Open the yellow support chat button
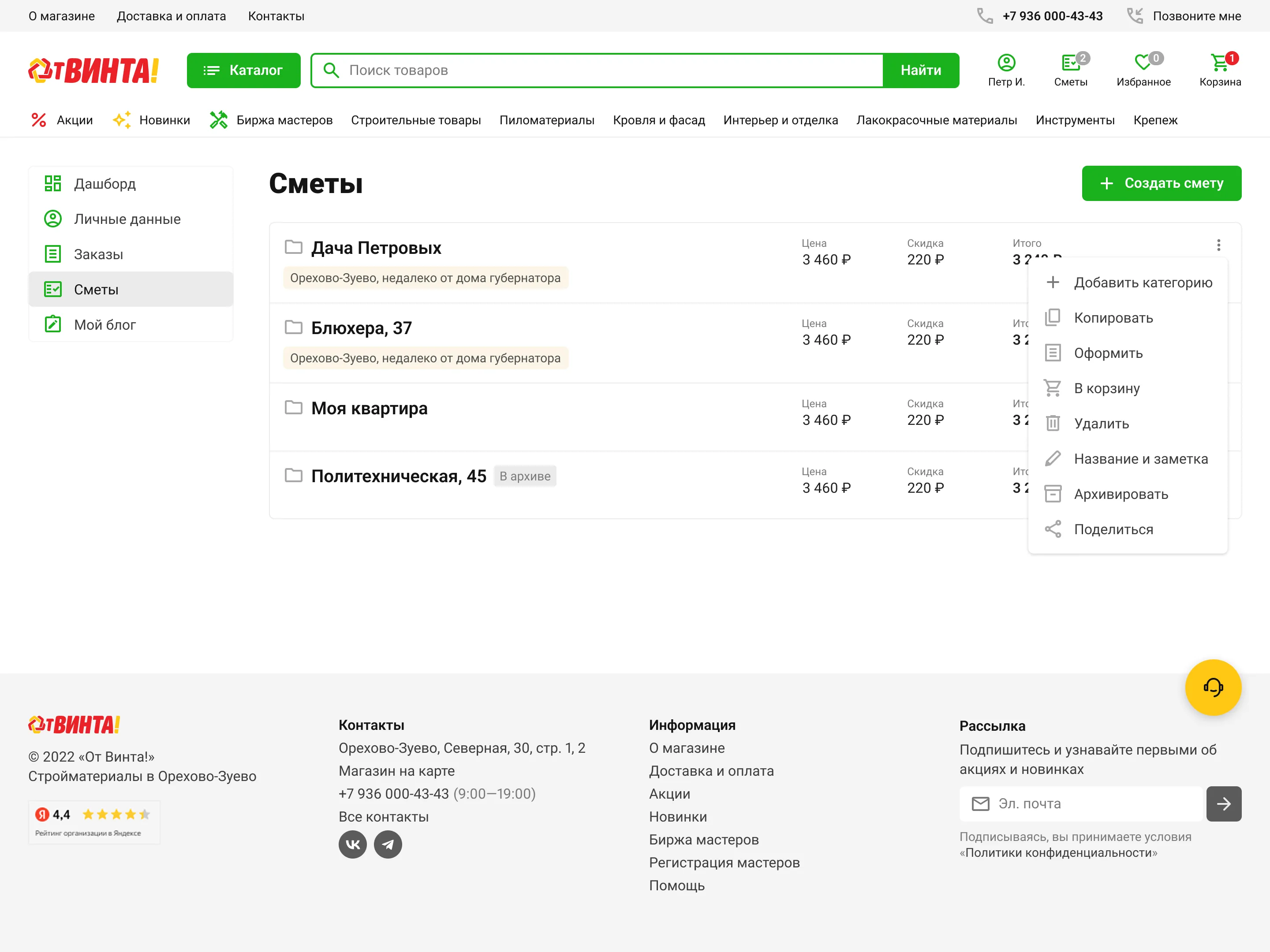Screen dimensions: 1270x952 point(1213,687)
